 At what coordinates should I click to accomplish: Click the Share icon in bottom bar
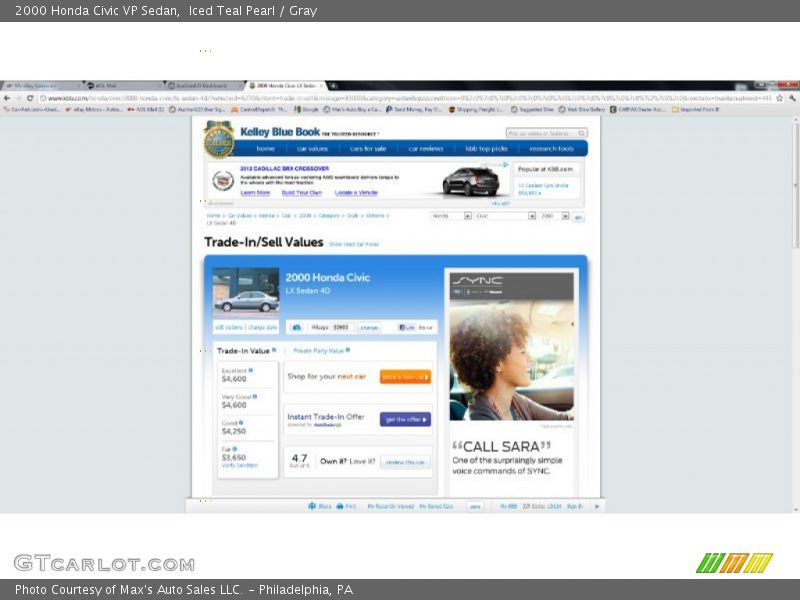[312, 506]
